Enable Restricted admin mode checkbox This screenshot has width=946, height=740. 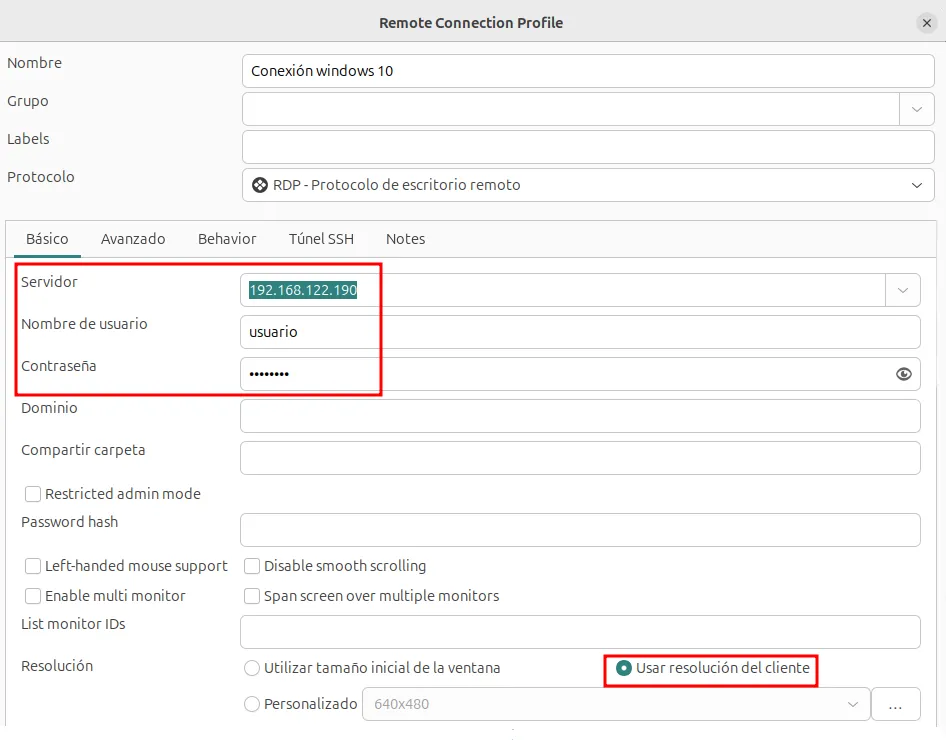click(33, 494)
